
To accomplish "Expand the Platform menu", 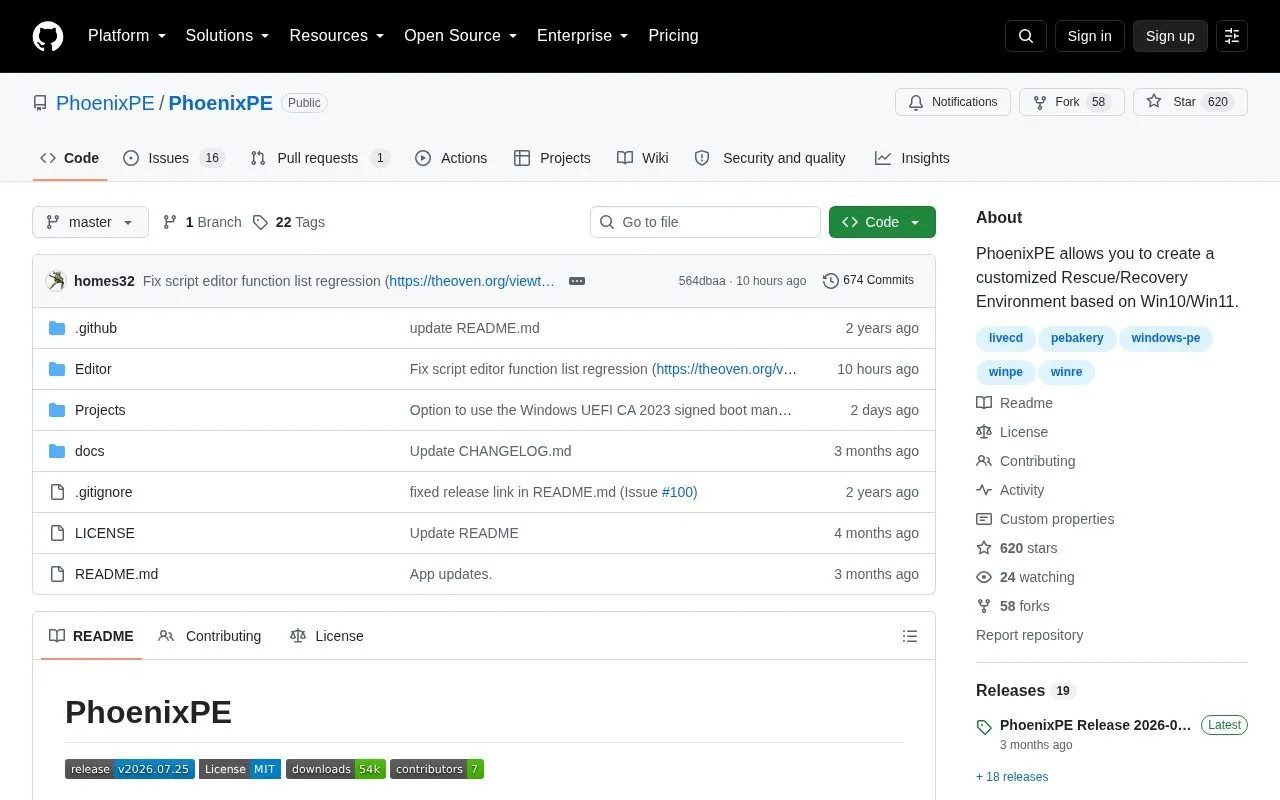I will pyautogui.click(x=127, y=36).
